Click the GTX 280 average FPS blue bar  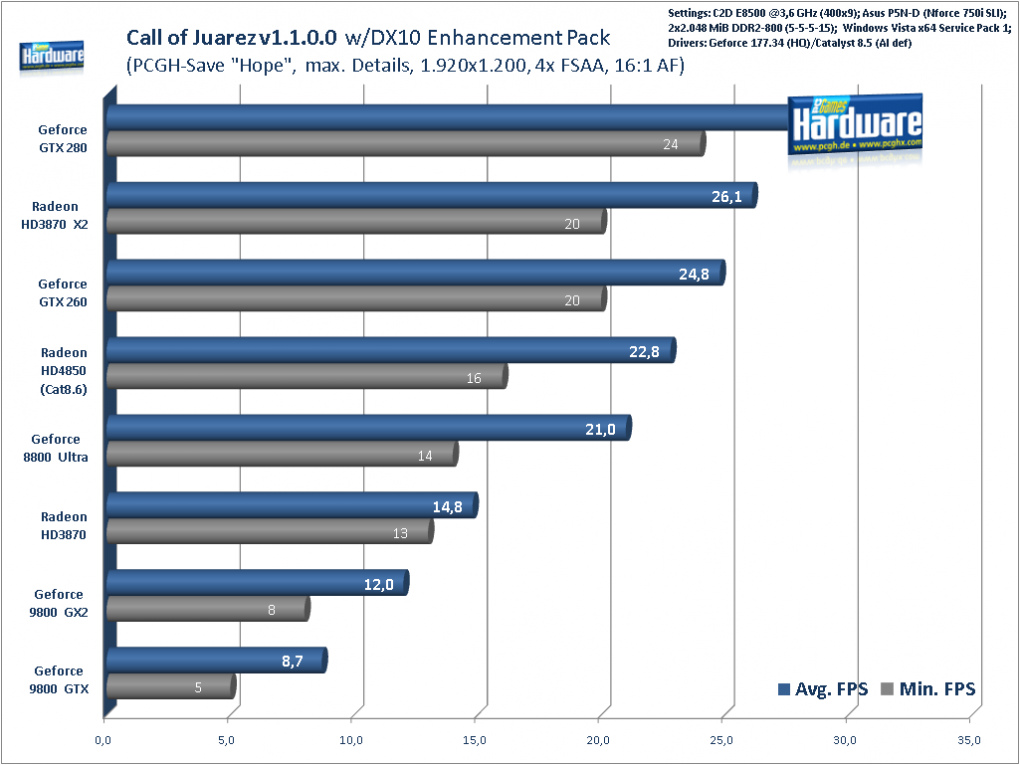pos(447,118)
